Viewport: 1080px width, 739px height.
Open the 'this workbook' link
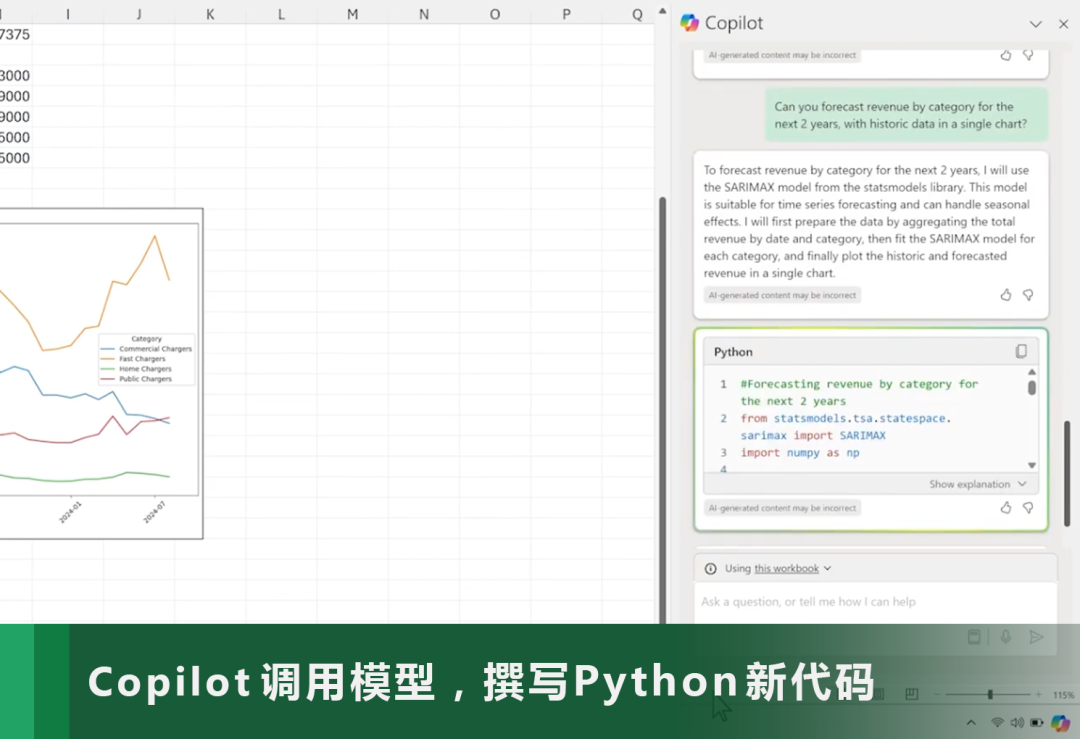[x=786, y=568]
